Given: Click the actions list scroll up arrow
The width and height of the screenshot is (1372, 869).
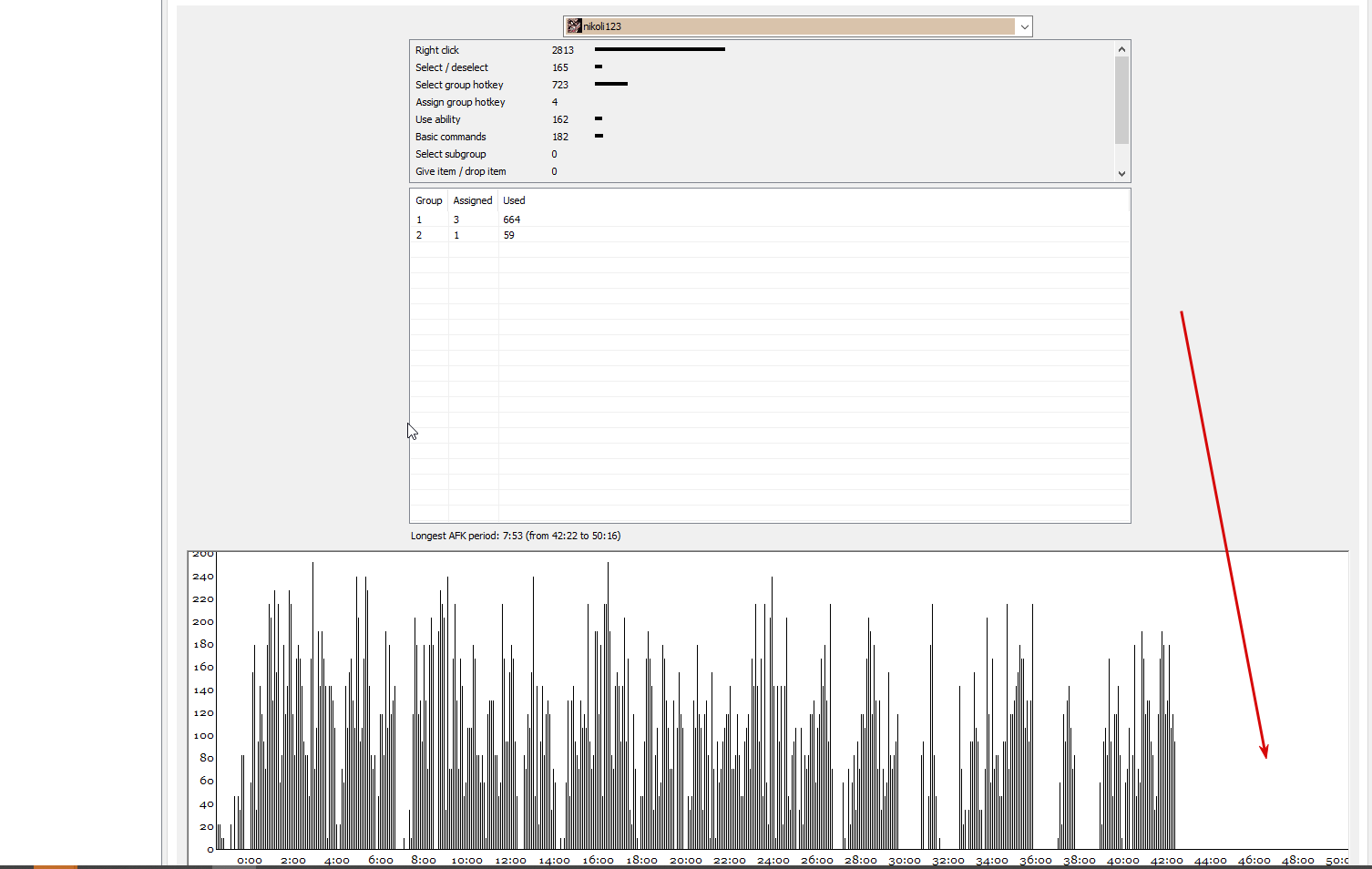Looking at the screenshot, I should point(1121,49).
